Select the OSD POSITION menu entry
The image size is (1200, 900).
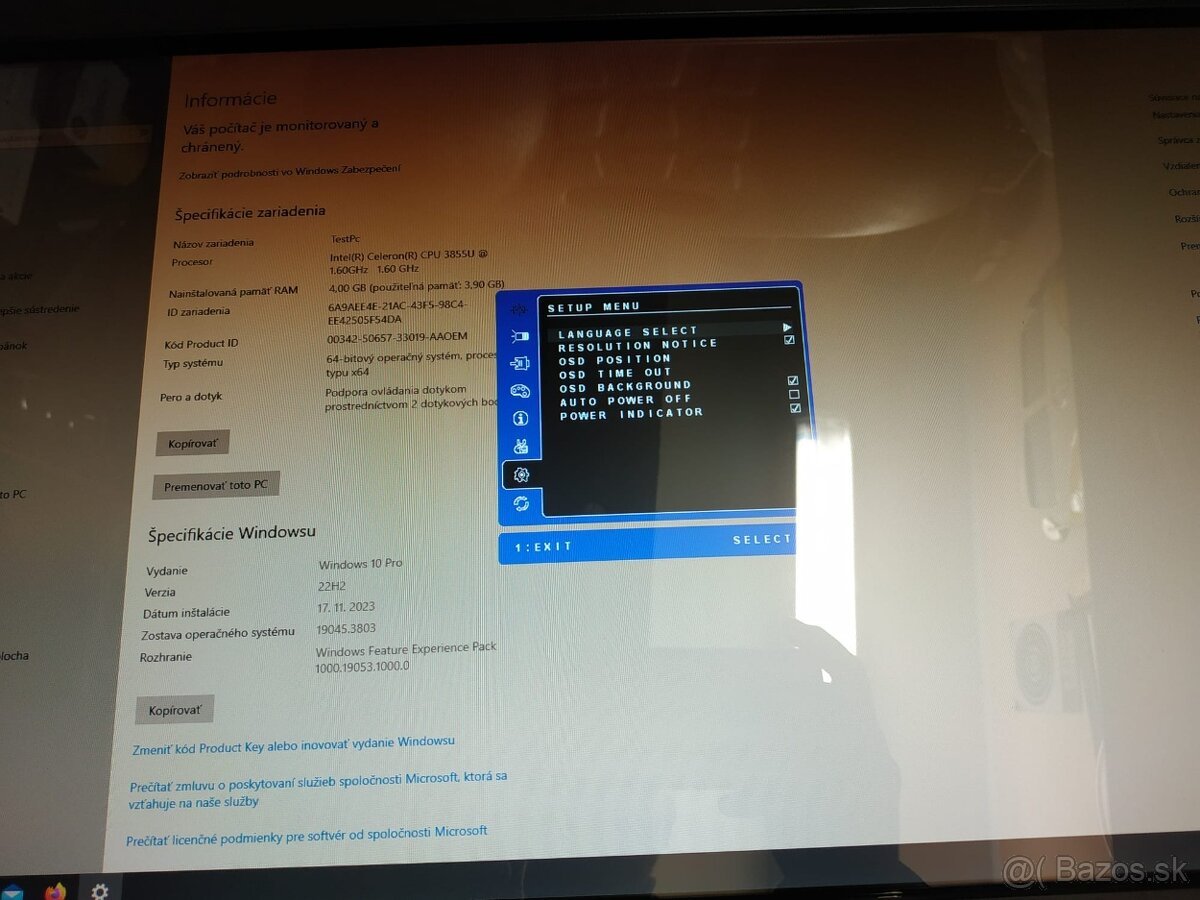[616, 358]
